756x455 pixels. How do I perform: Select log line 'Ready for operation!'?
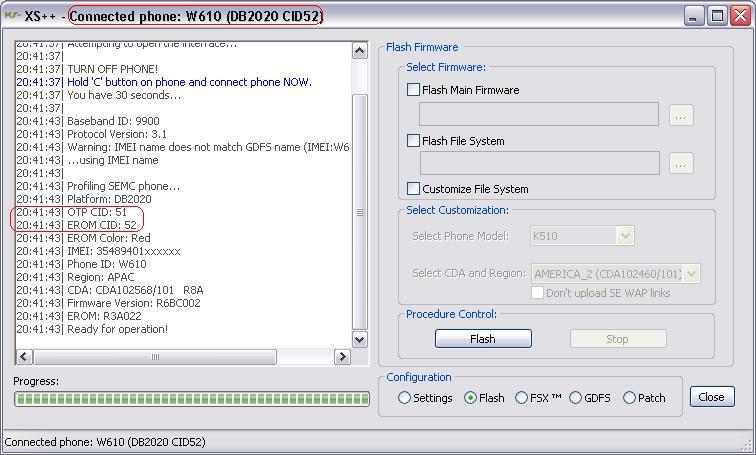117,329
